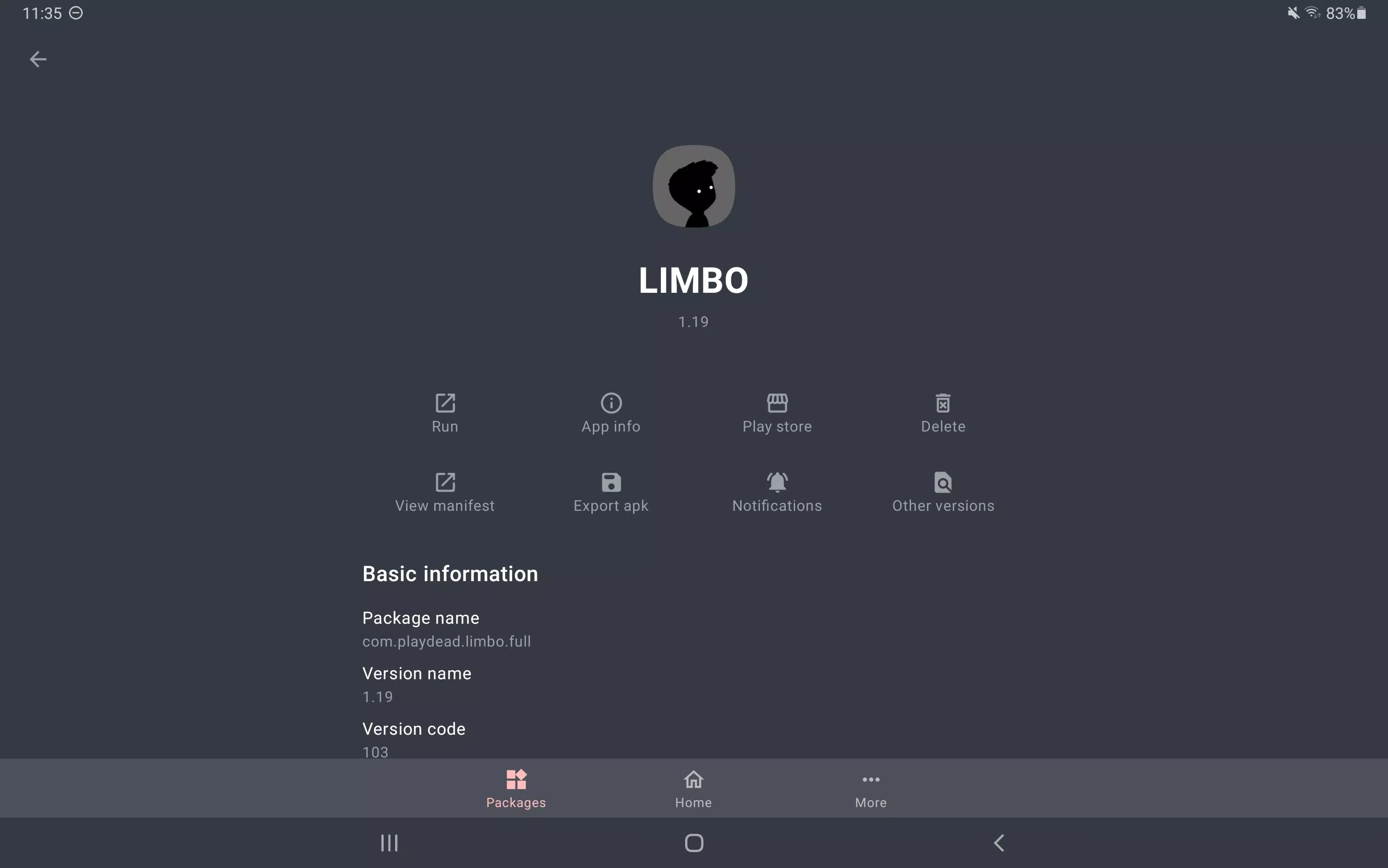Screen dimensions: 1388x868
Task: Switch to the Home tab
Action: [693, 789]
